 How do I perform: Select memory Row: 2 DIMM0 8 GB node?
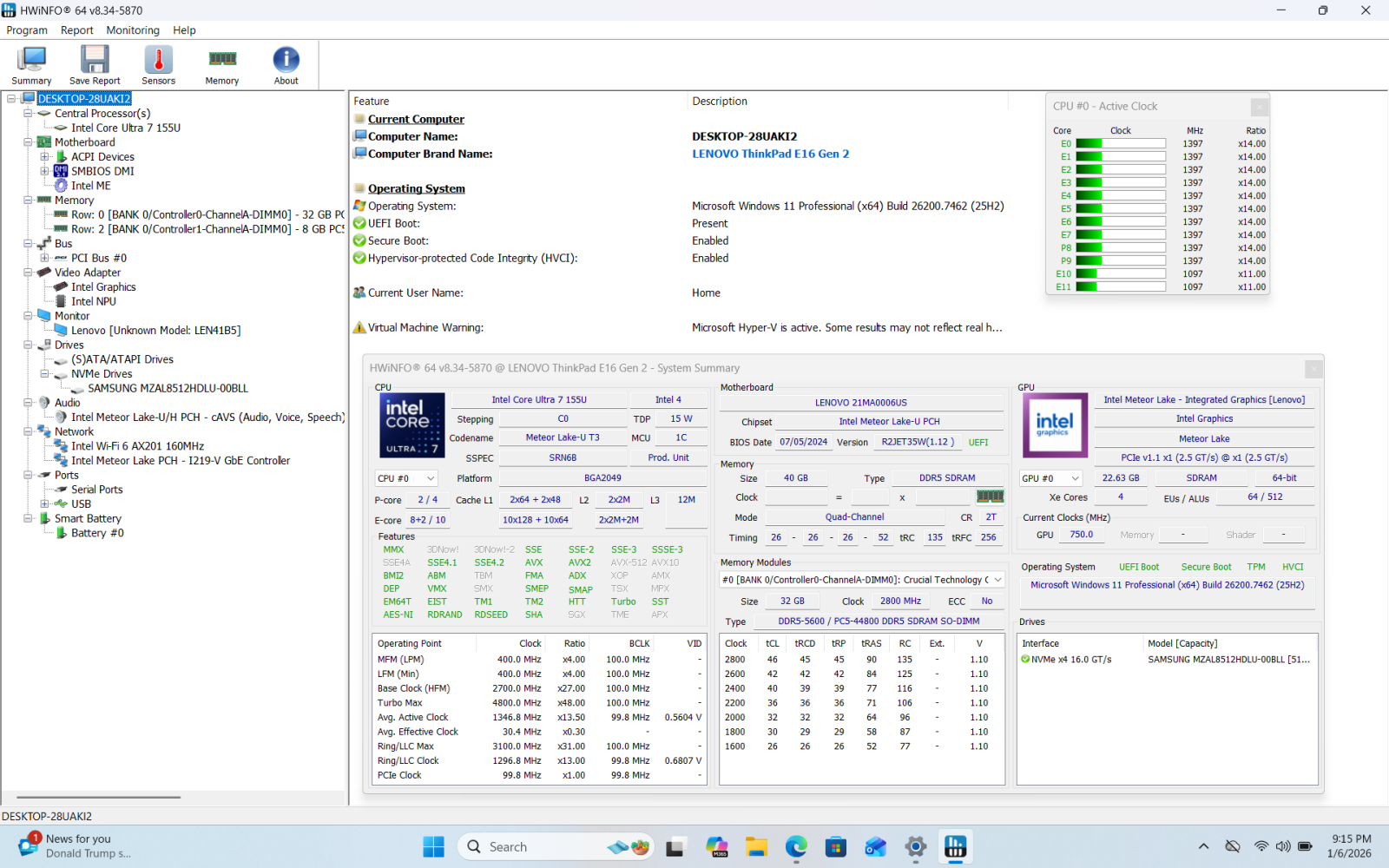[x=207, y=229]
